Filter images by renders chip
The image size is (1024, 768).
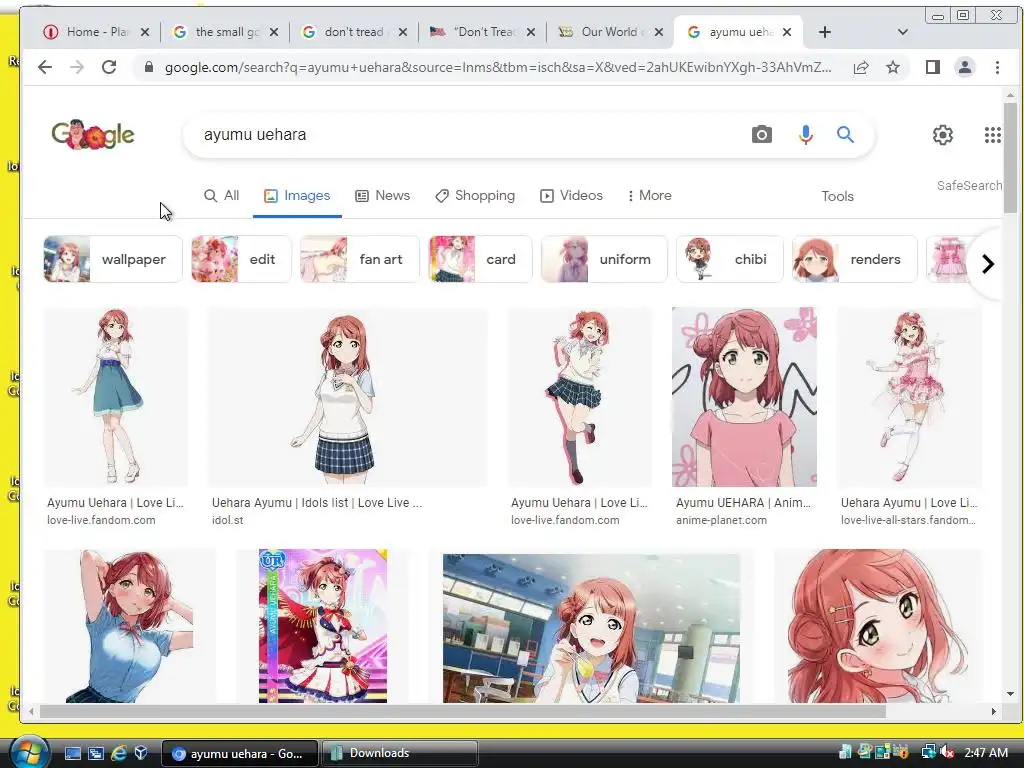click(855, 259)
